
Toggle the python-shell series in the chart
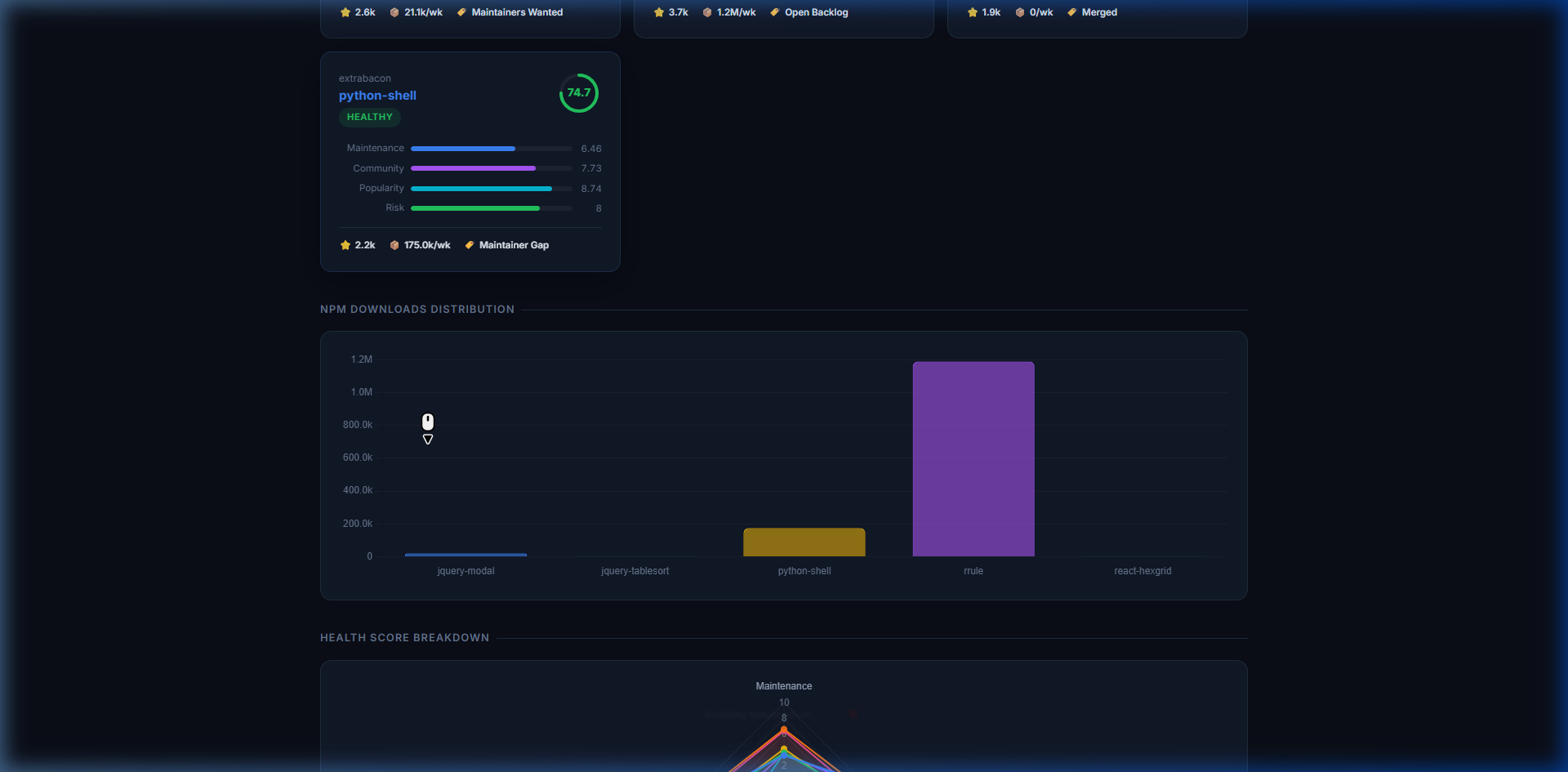point(804,542)
